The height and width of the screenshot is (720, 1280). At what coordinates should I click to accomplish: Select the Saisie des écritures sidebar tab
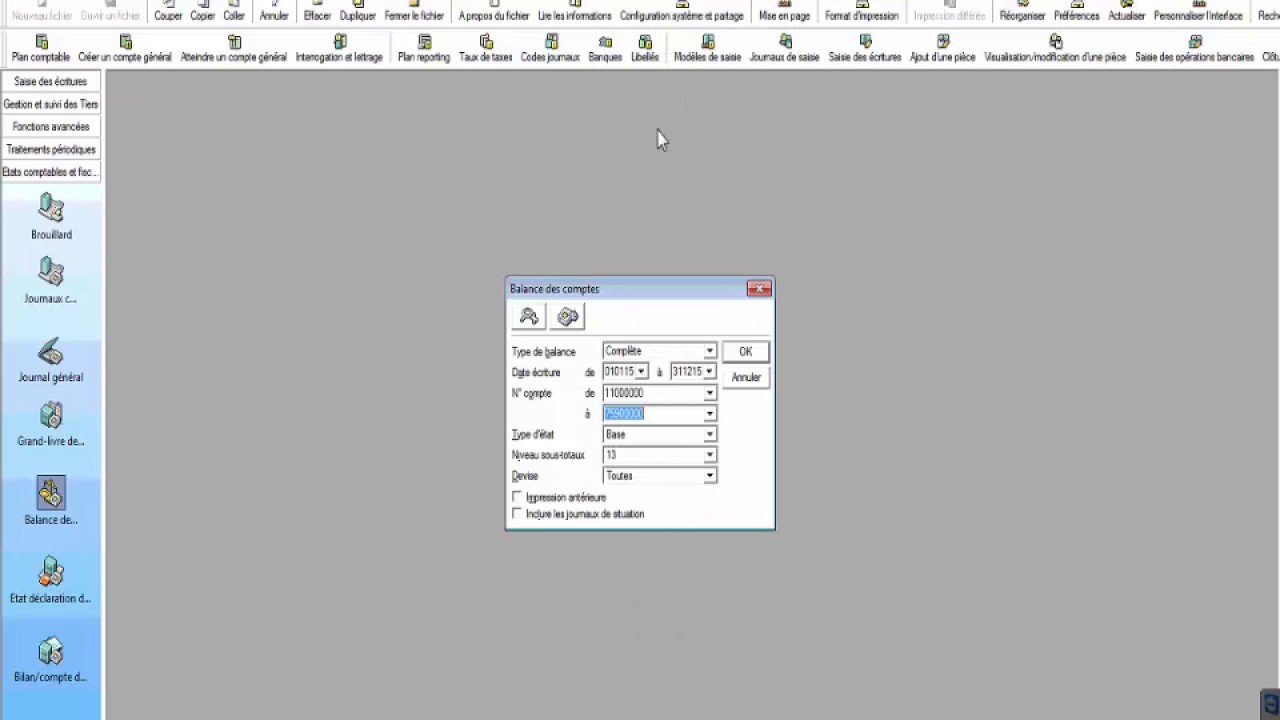click(x=50, y=81)
